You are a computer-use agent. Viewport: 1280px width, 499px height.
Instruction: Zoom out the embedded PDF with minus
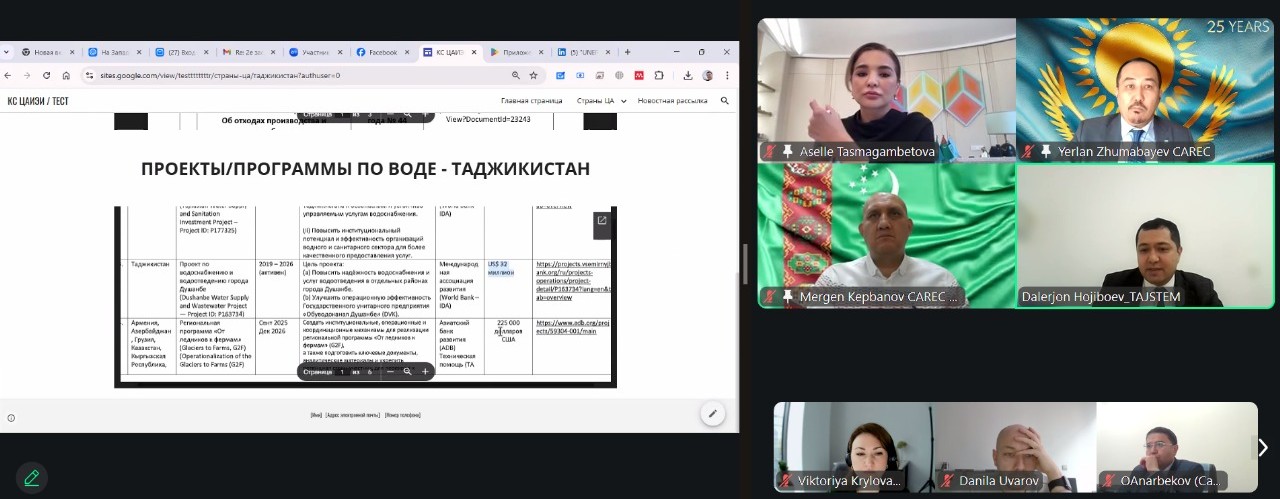pyautogui.click(x=390, y=371)
